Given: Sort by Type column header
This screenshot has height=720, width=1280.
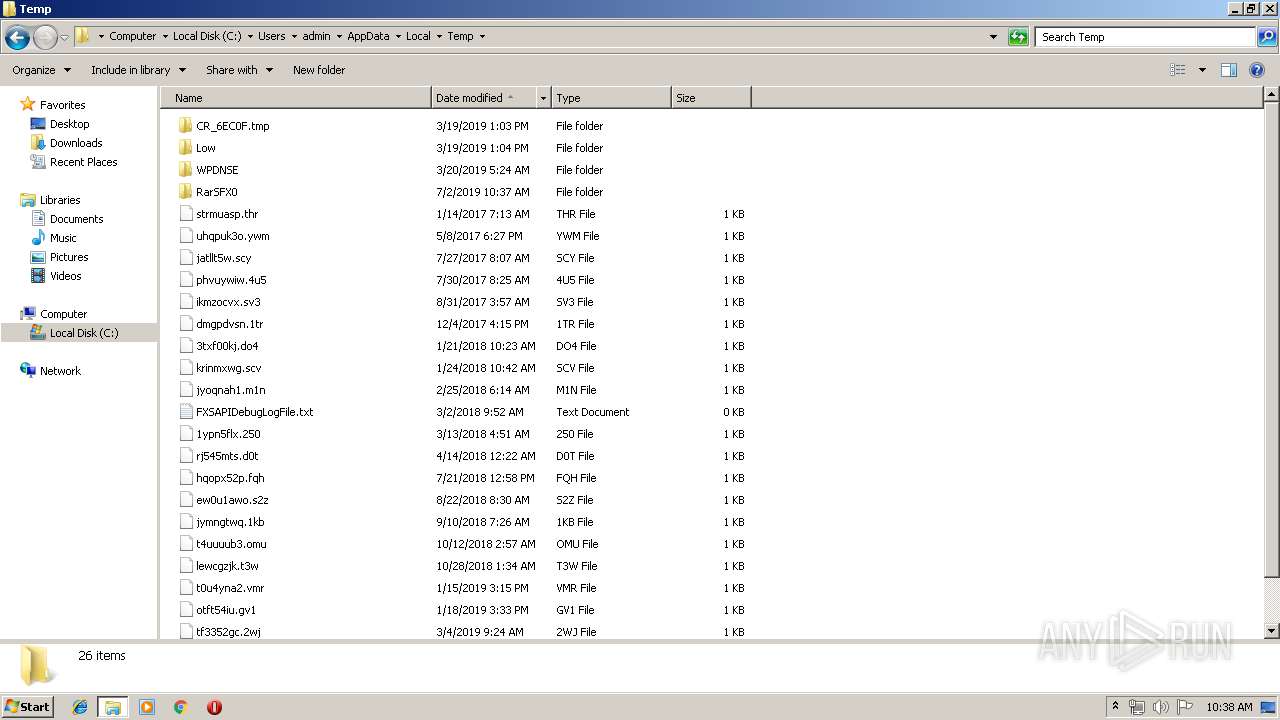Looking at the screenshot, I should click(611, 98).
